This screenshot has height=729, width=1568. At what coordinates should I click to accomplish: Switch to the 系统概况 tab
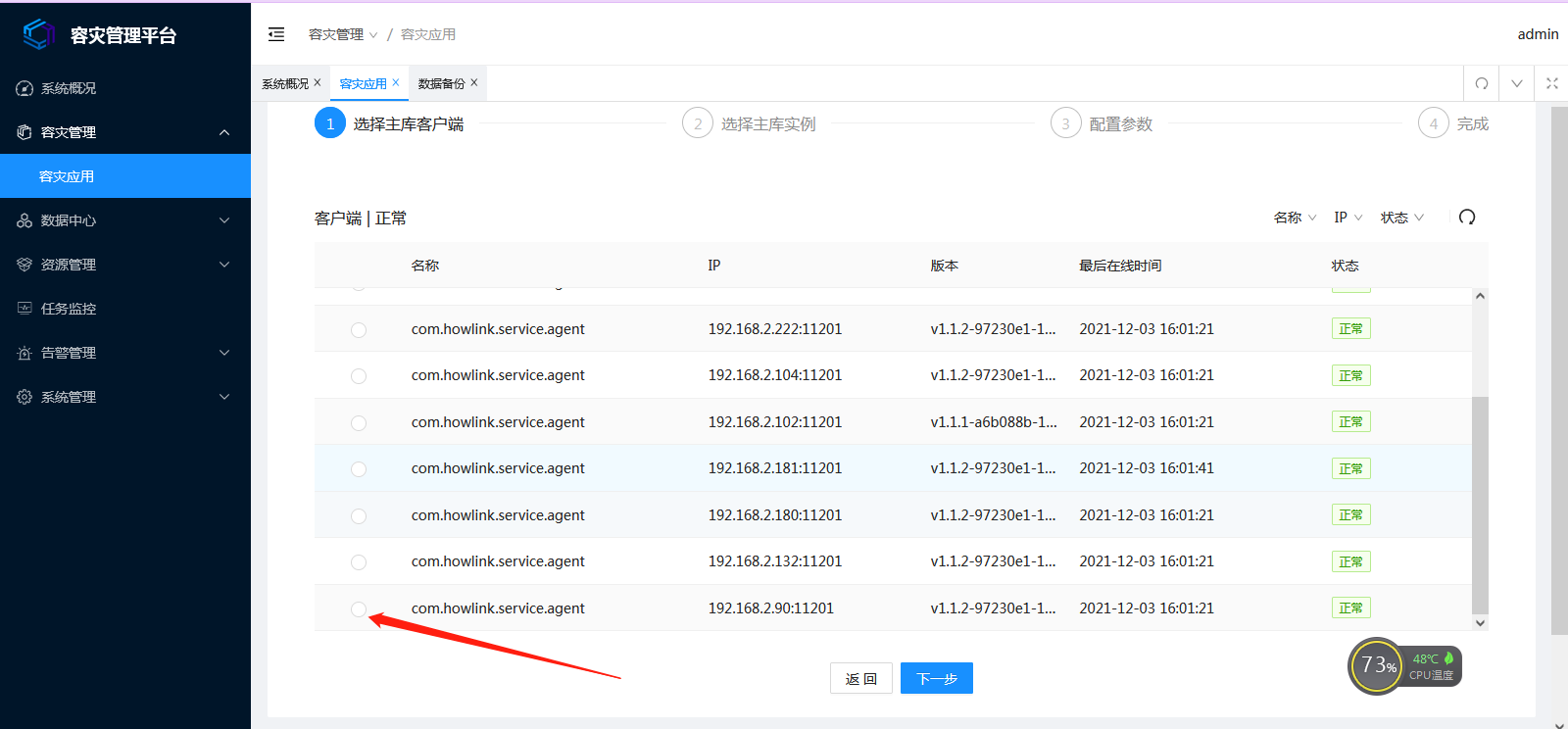[x=285, y=83]
